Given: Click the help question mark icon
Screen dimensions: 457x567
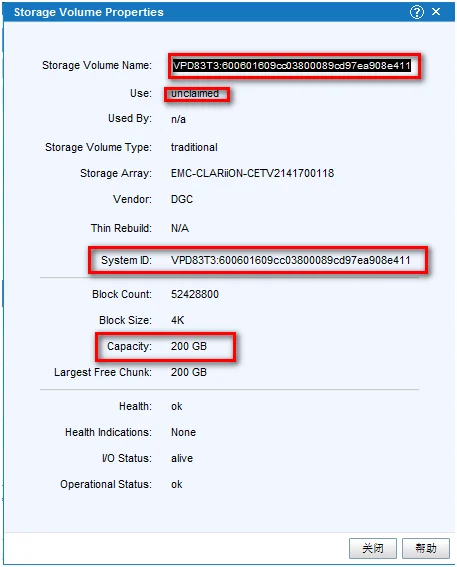Looking at the screenshot, I should click(417, 12).
